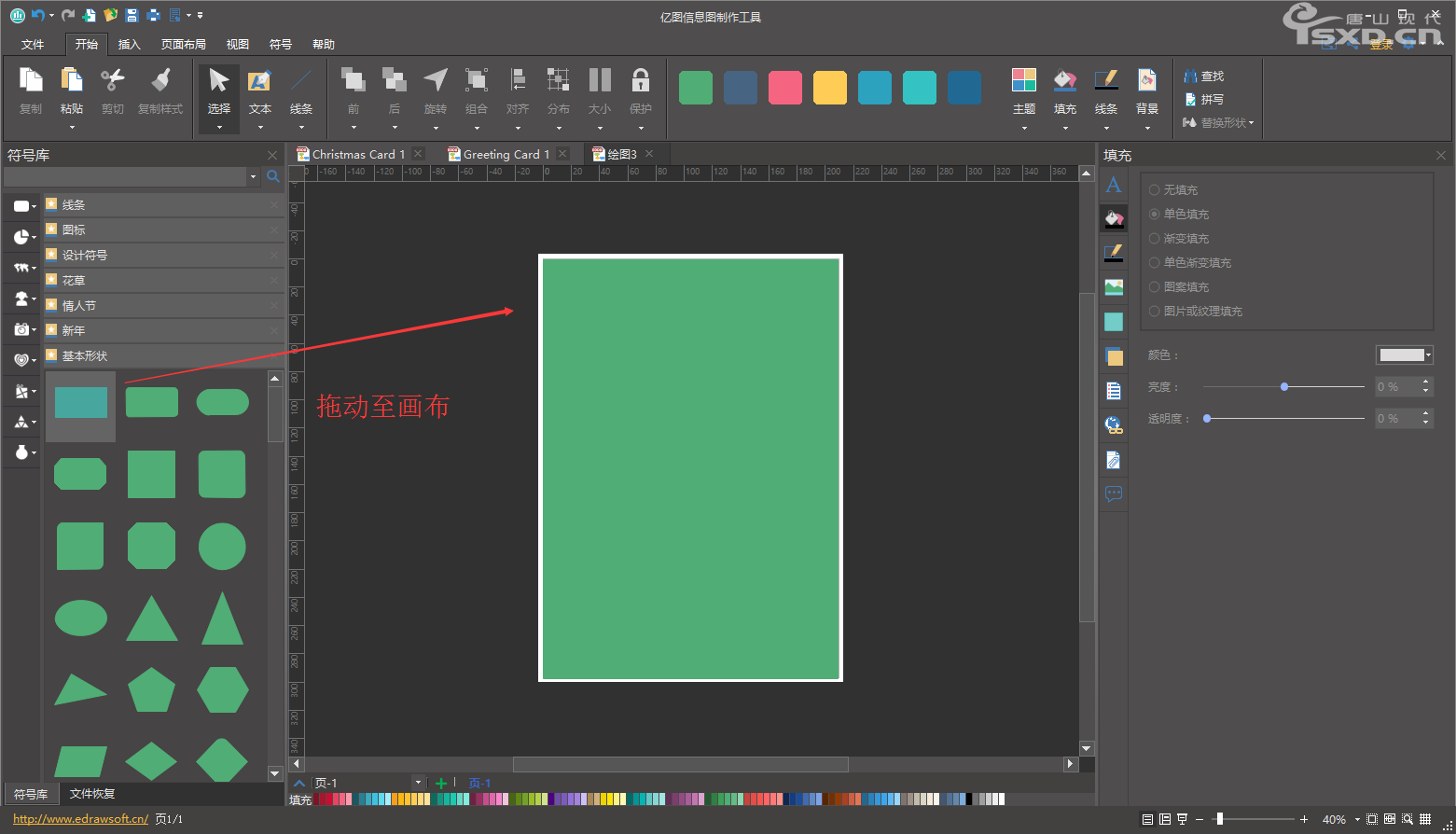Image resolution: width=1456 pixels, height=834 pixels.
Task: Open the 文件 (File) menu
Action: (x=33, y=44)
